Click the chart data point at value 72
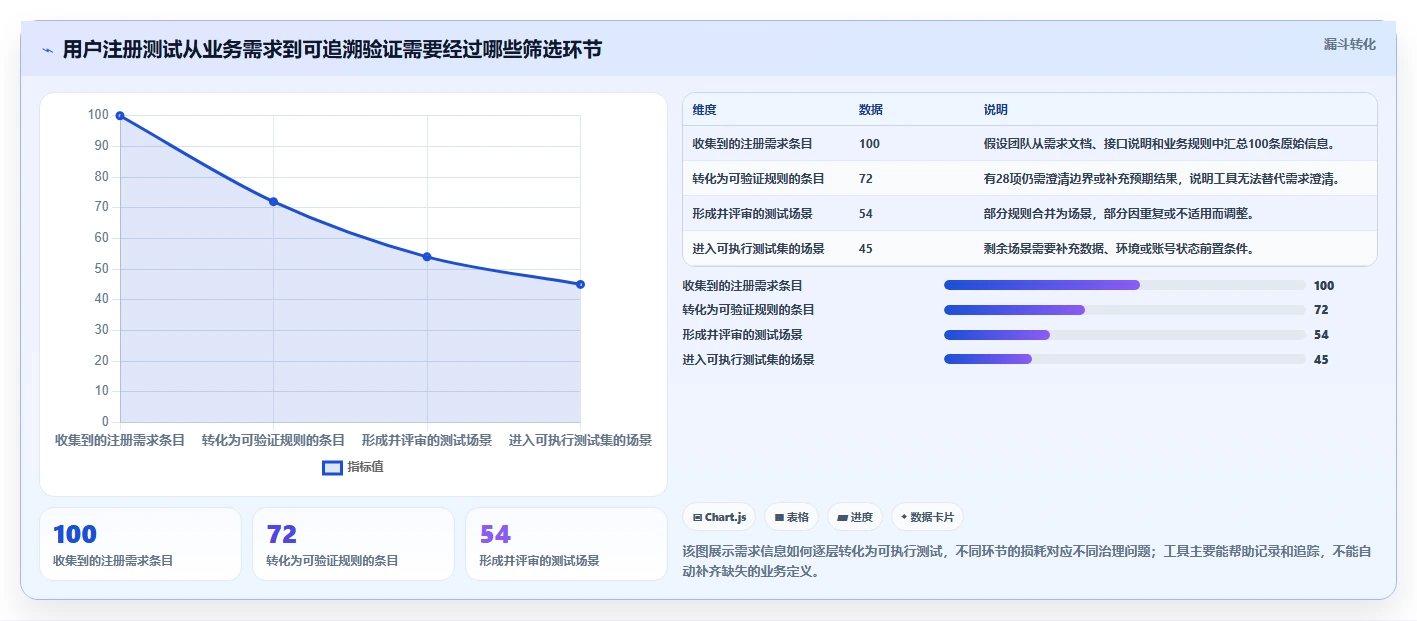Viewport: 1417px width, 621px height. [273, 202]
